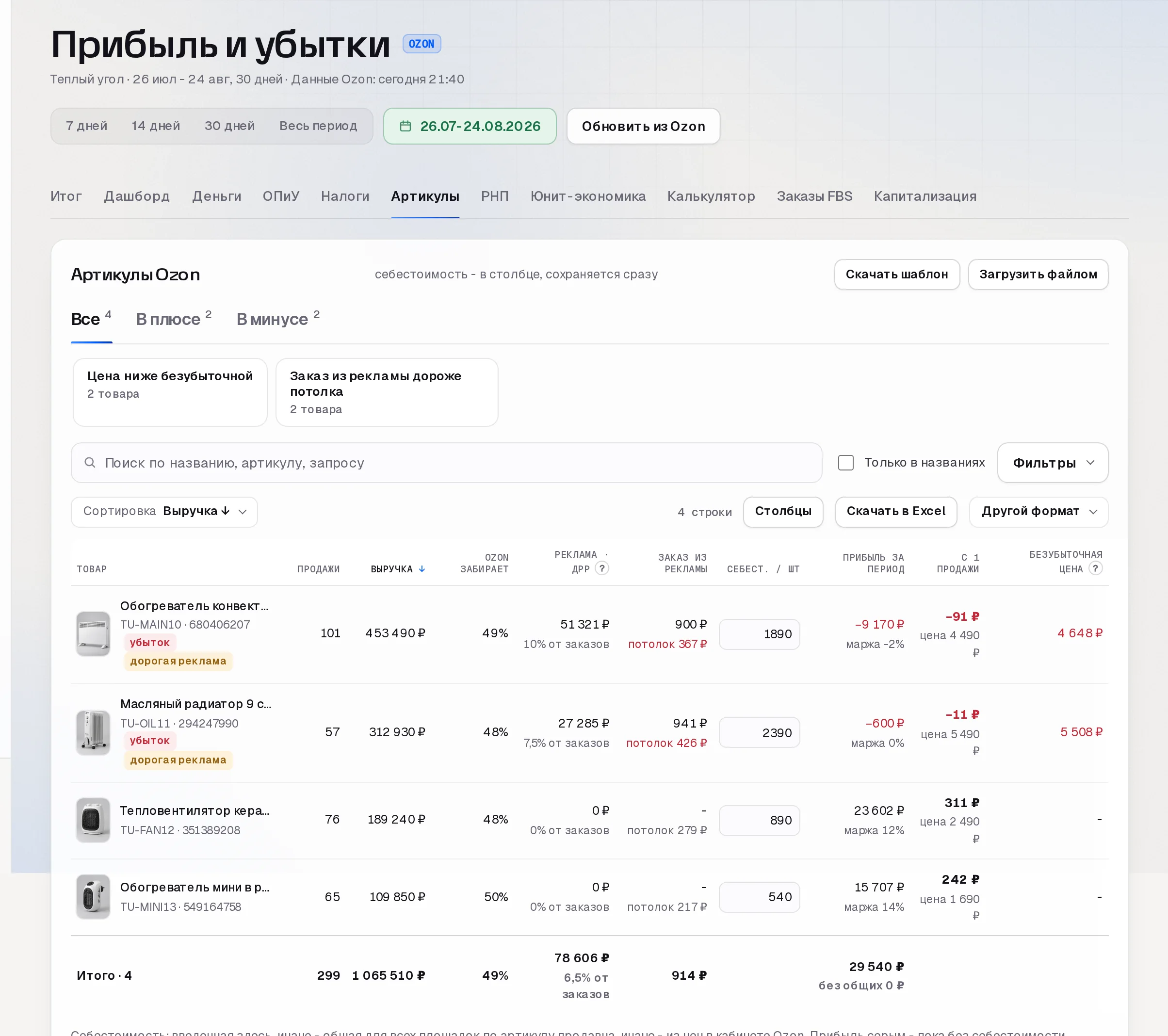
Task: Click the Цена ниже безубыточной card
Action: [x=170, y=392]
